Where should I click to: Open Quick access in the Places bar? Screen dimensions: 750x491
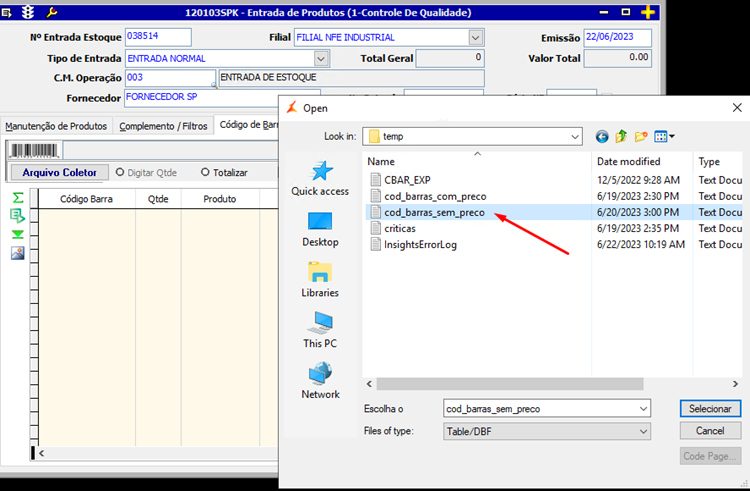[x=320, y=178]
